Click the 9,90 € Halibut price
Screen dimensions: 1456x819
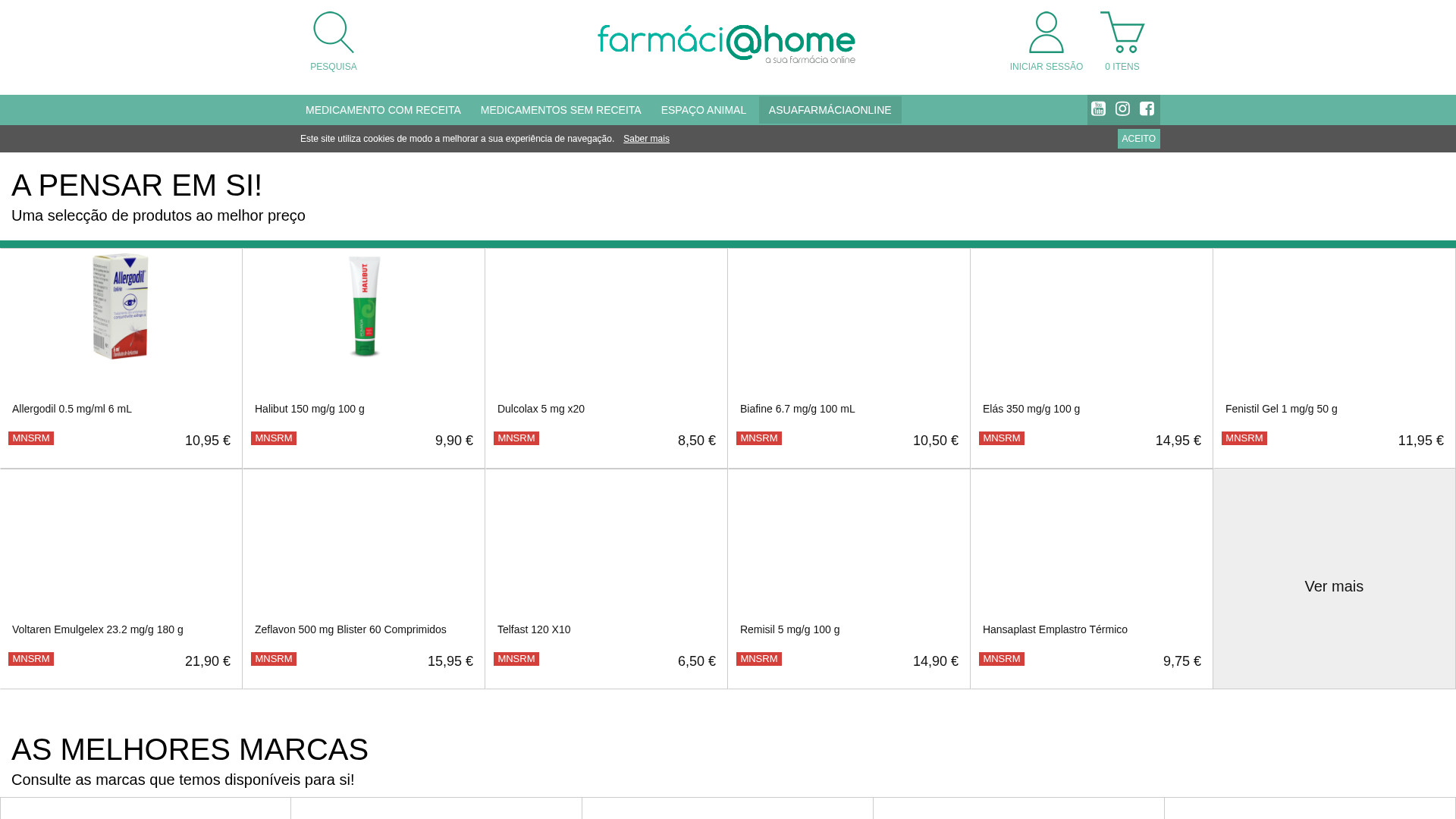click(454, 441)
